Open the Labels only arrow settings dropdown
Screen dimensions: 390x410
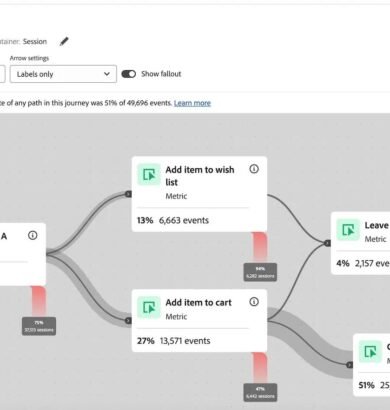pos(63,74)
